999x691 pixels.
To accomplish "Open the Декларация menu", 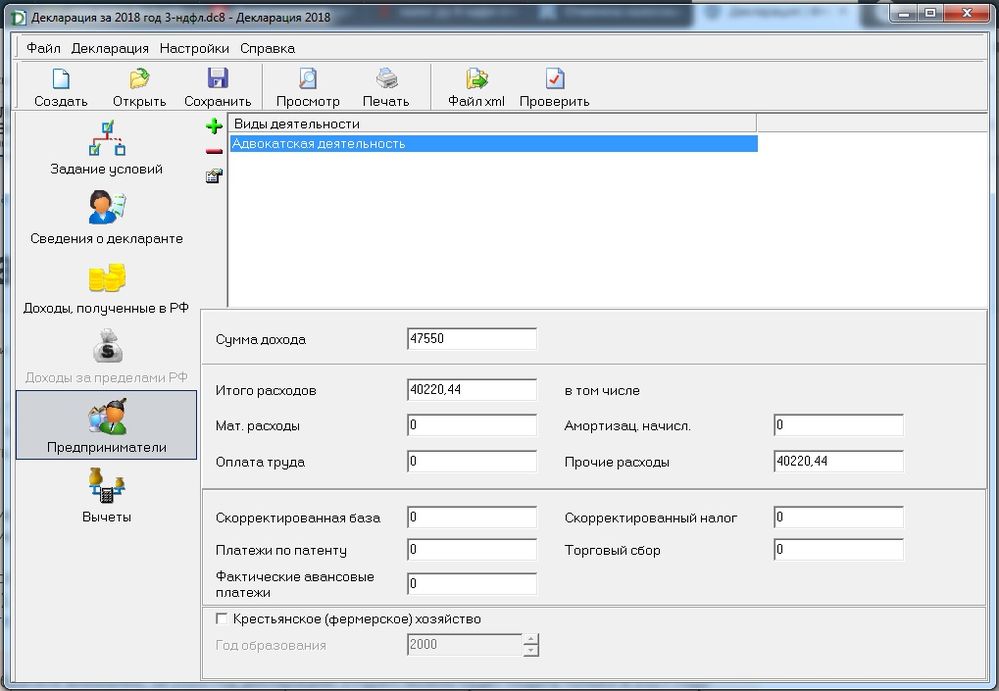I will [110, 48].
